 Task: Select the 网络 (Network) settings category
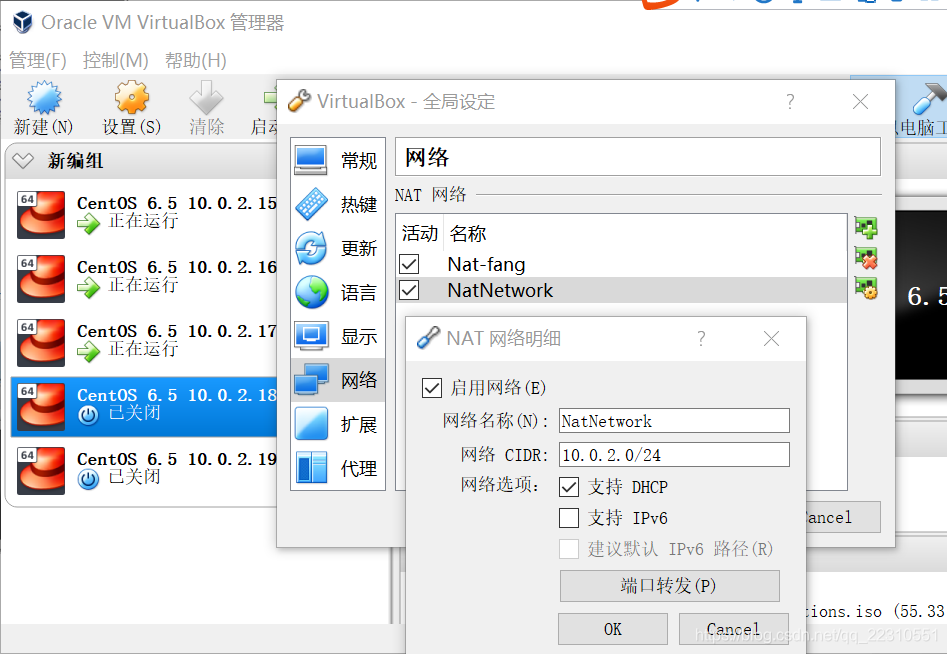point(337,380)
